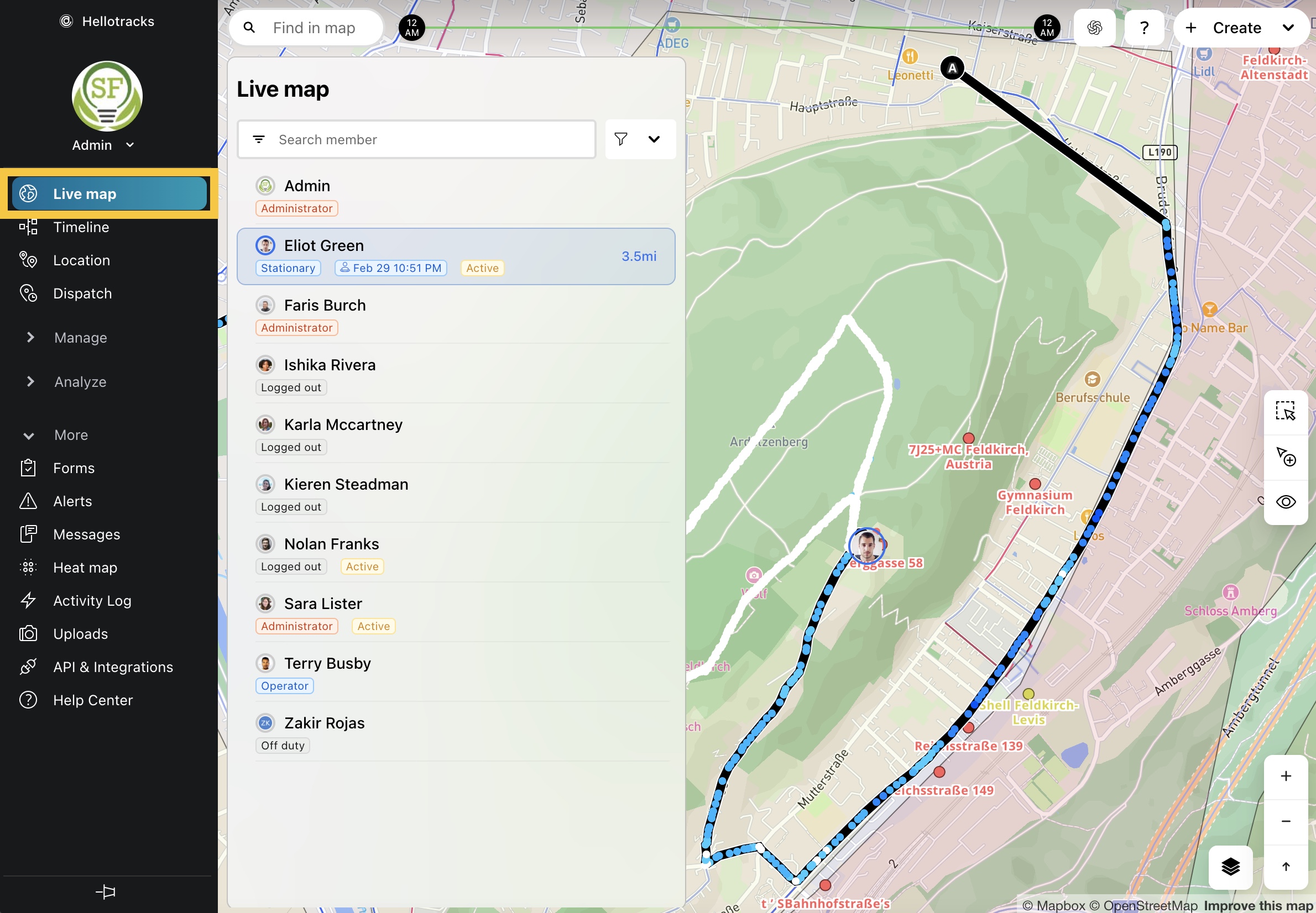Expand the Analyze section in the sidebar
This screenshot has height=913, width=1316.
pyautogui.click(x=80, y=381)
